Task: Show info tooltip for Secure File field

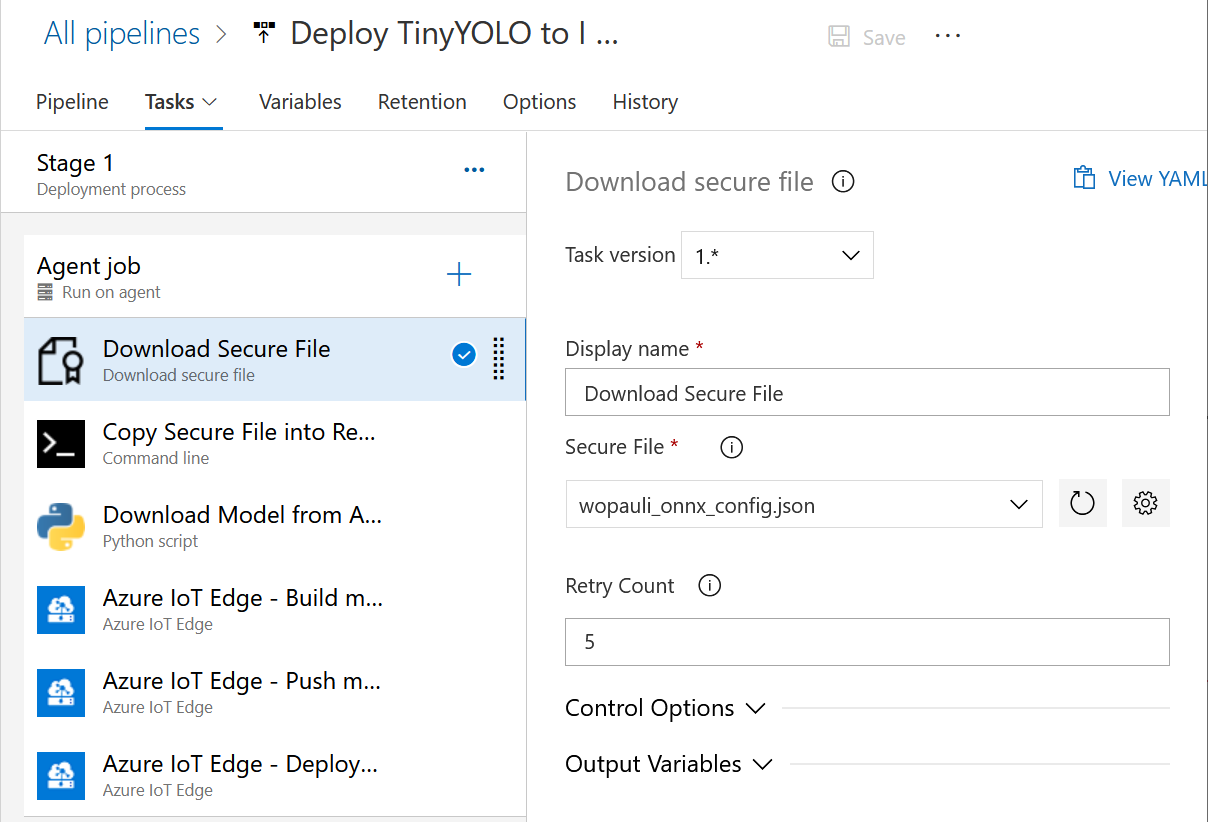Action: (732, 447)
